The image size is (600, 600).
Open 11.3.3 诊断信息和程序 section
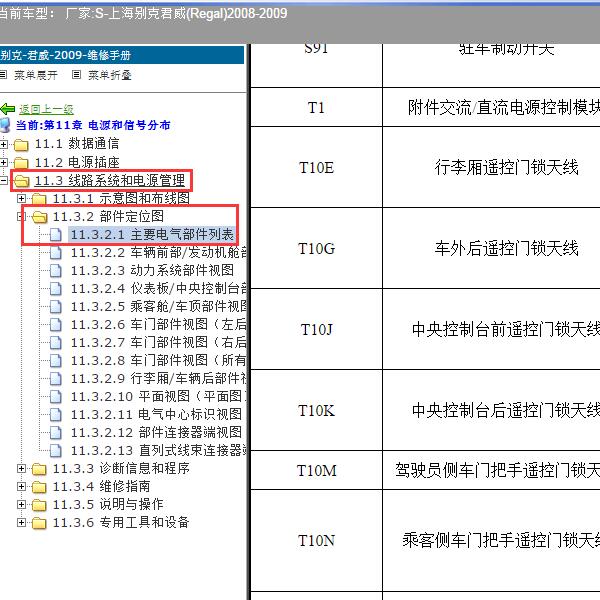(x=121, y=468)
